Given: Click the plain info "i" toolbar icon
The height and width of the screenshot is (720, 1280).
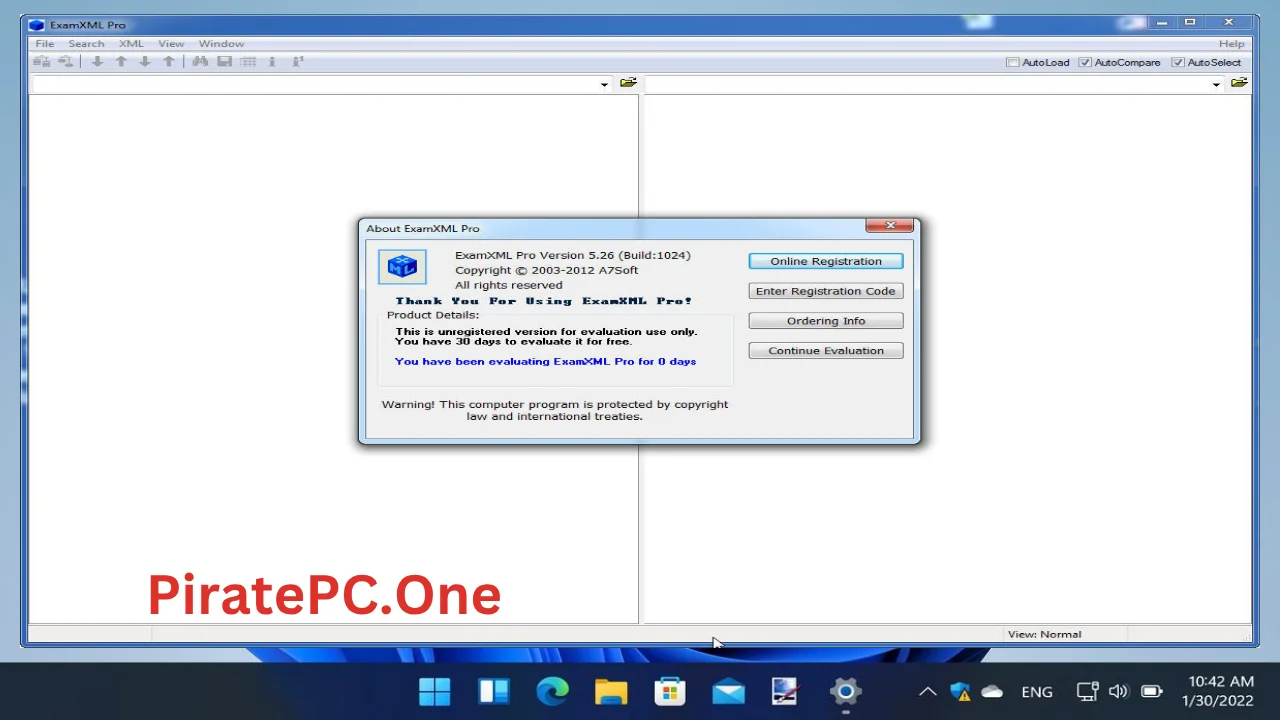Looking at the screenshot, I should [x=272, y=62].
